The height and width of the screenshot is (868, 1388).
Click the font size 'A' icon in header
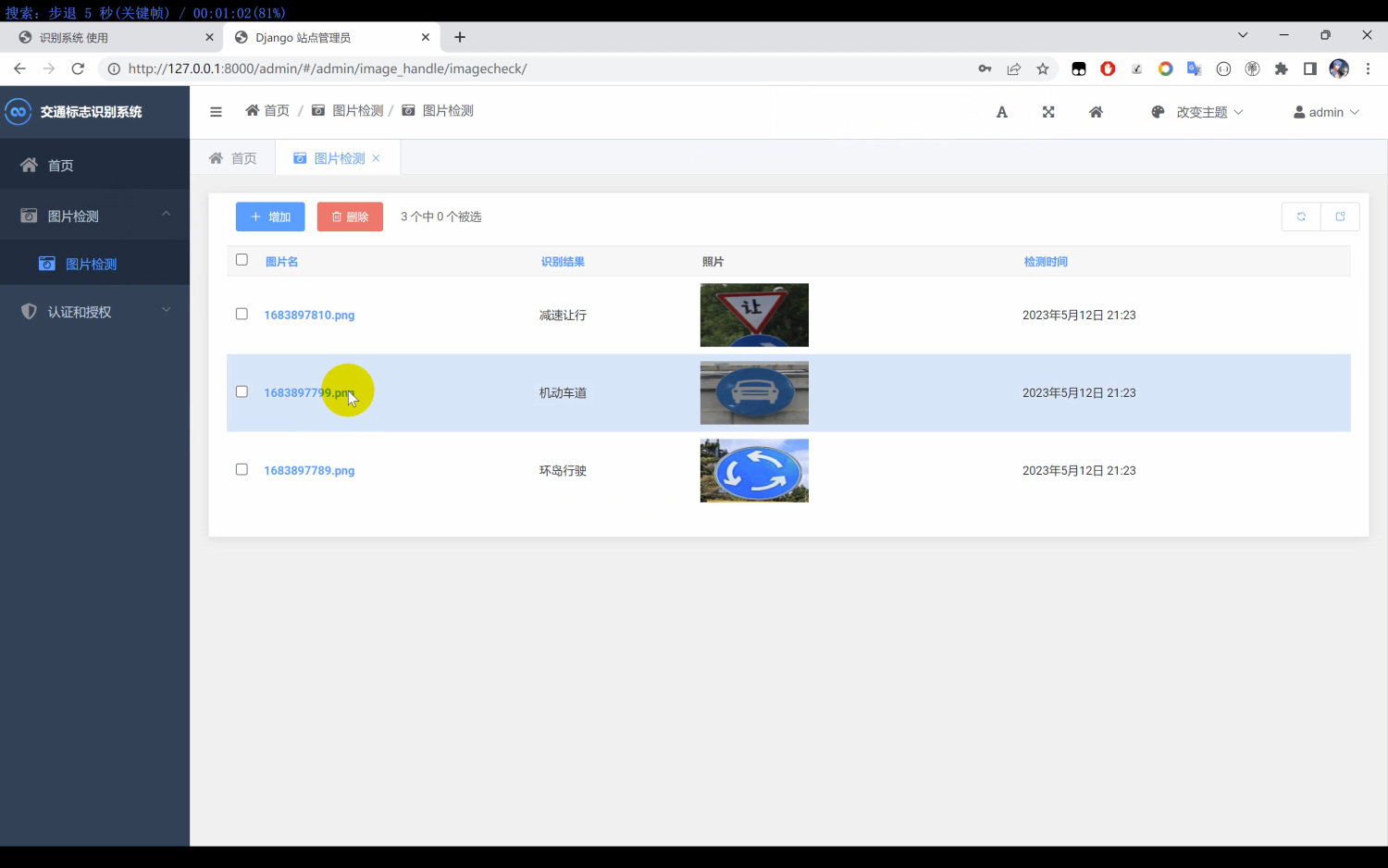tap(1001, 111)
